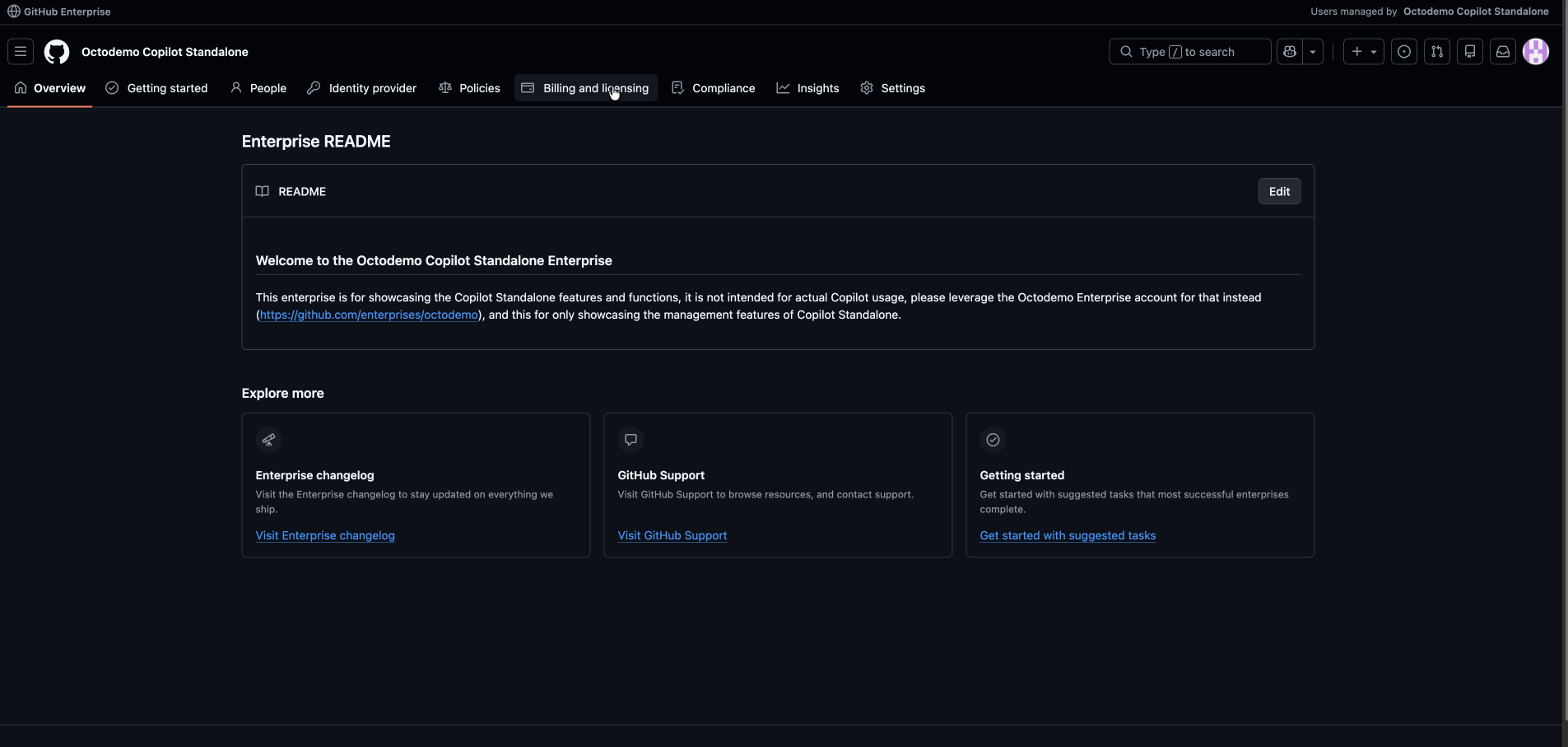The width and height of the screenshot is (1568, 747).
Task: Click the Getting started check-circle icon
Action: (112, 87)
